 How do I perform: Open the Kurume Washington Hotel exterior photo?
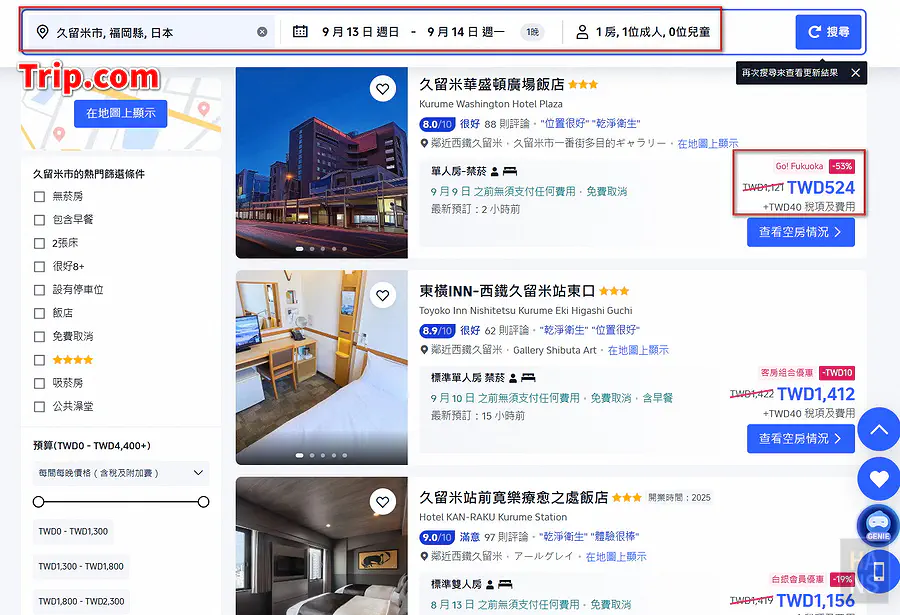[321, 163]
